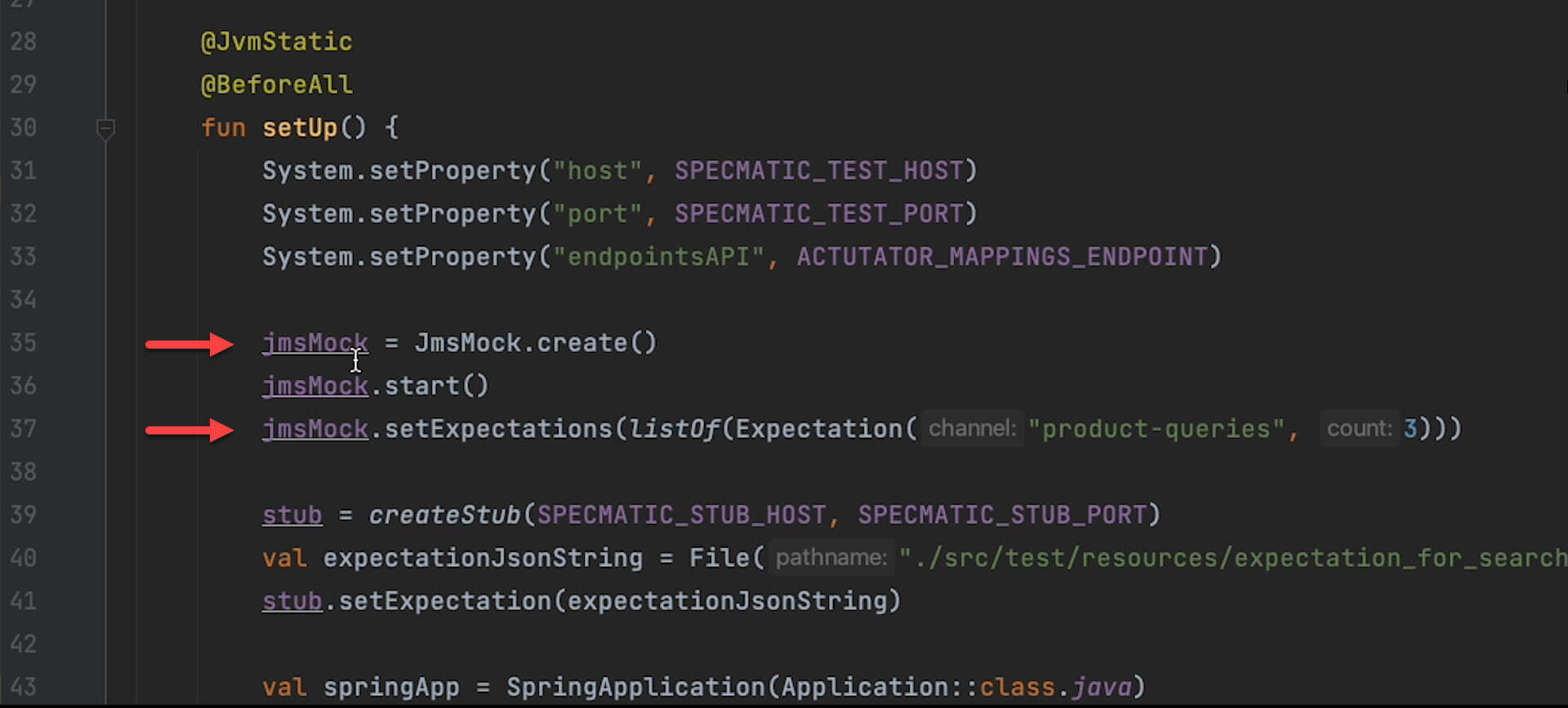Click the SPECMATIC_TEST_HOST constant
The height and width of the screenshot is (708, 1568).
point(818,171)
